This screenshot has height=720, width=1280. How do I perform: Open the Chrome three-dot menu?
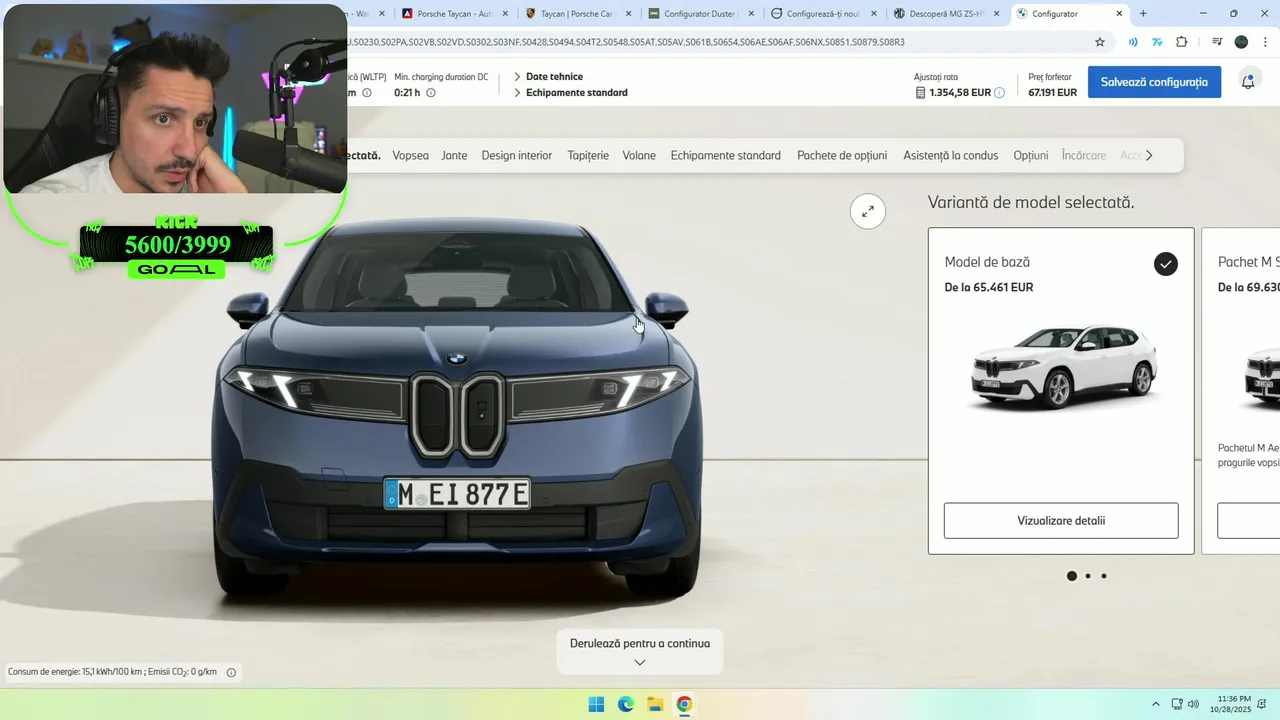pyautogui.click(x=1265, y=42)
